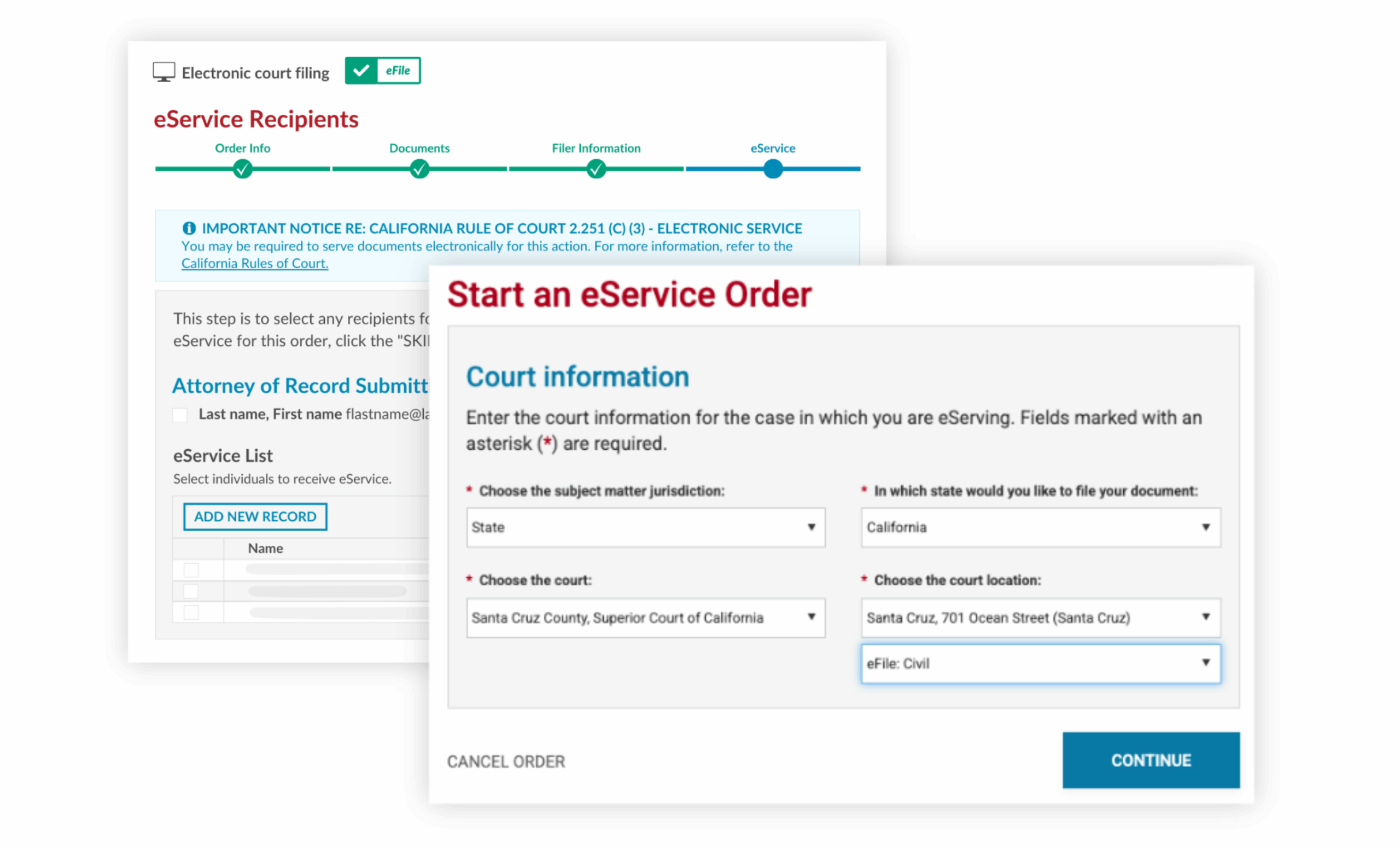Open the state dropdown showing California
The image size is (1400, 848).
(x=1040, y=527)
